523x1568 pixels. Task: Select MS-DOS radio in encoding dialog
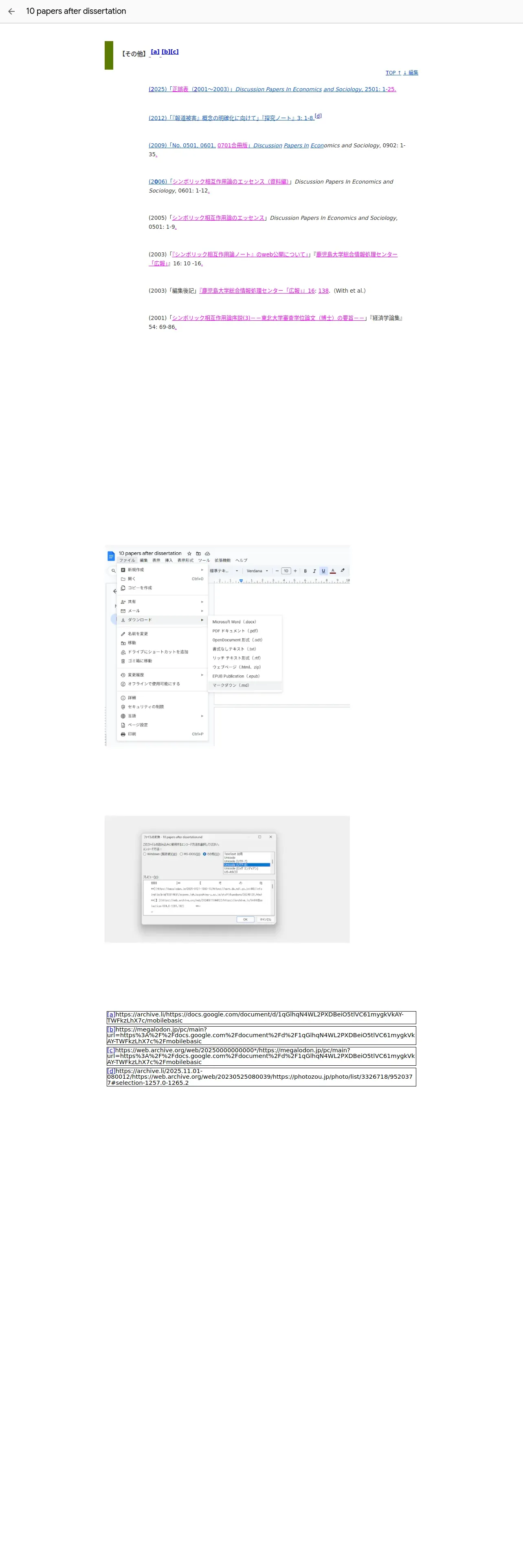[x=181, y=854]
